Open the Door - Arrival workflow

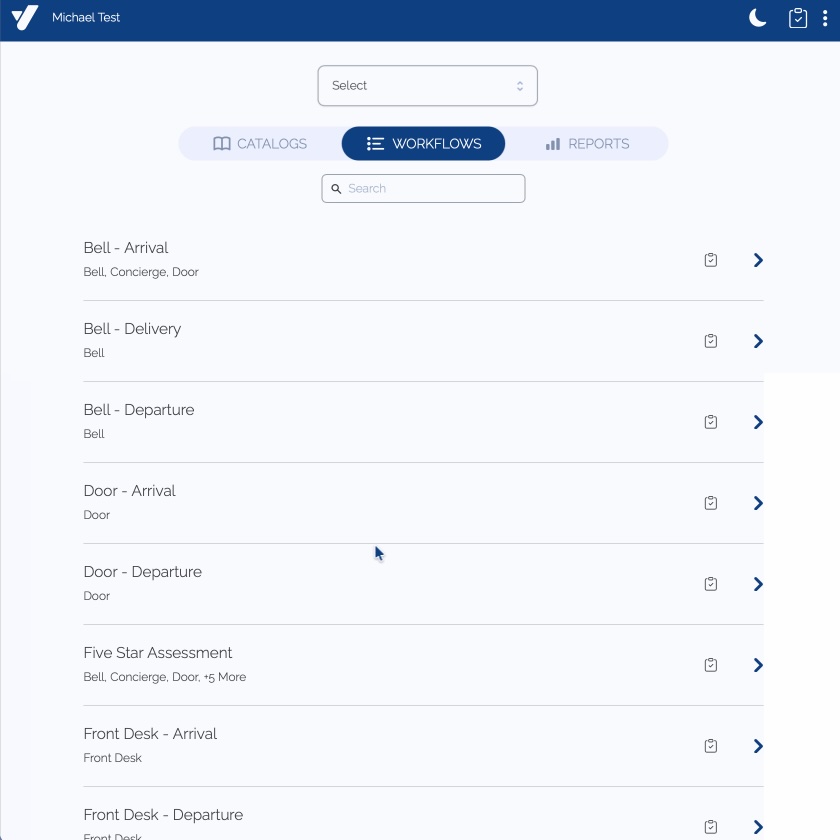[758, 502]
